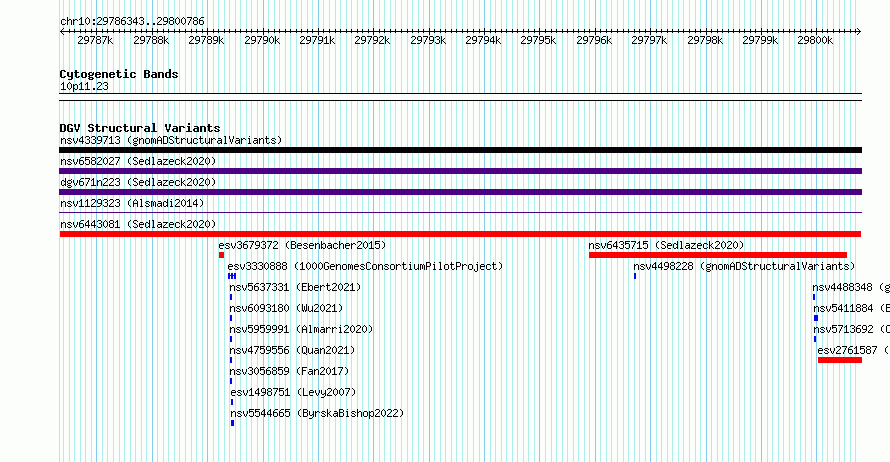Select the red esv2761587 variant bar
Screen dimensions: 890x462
pos(840,360)
